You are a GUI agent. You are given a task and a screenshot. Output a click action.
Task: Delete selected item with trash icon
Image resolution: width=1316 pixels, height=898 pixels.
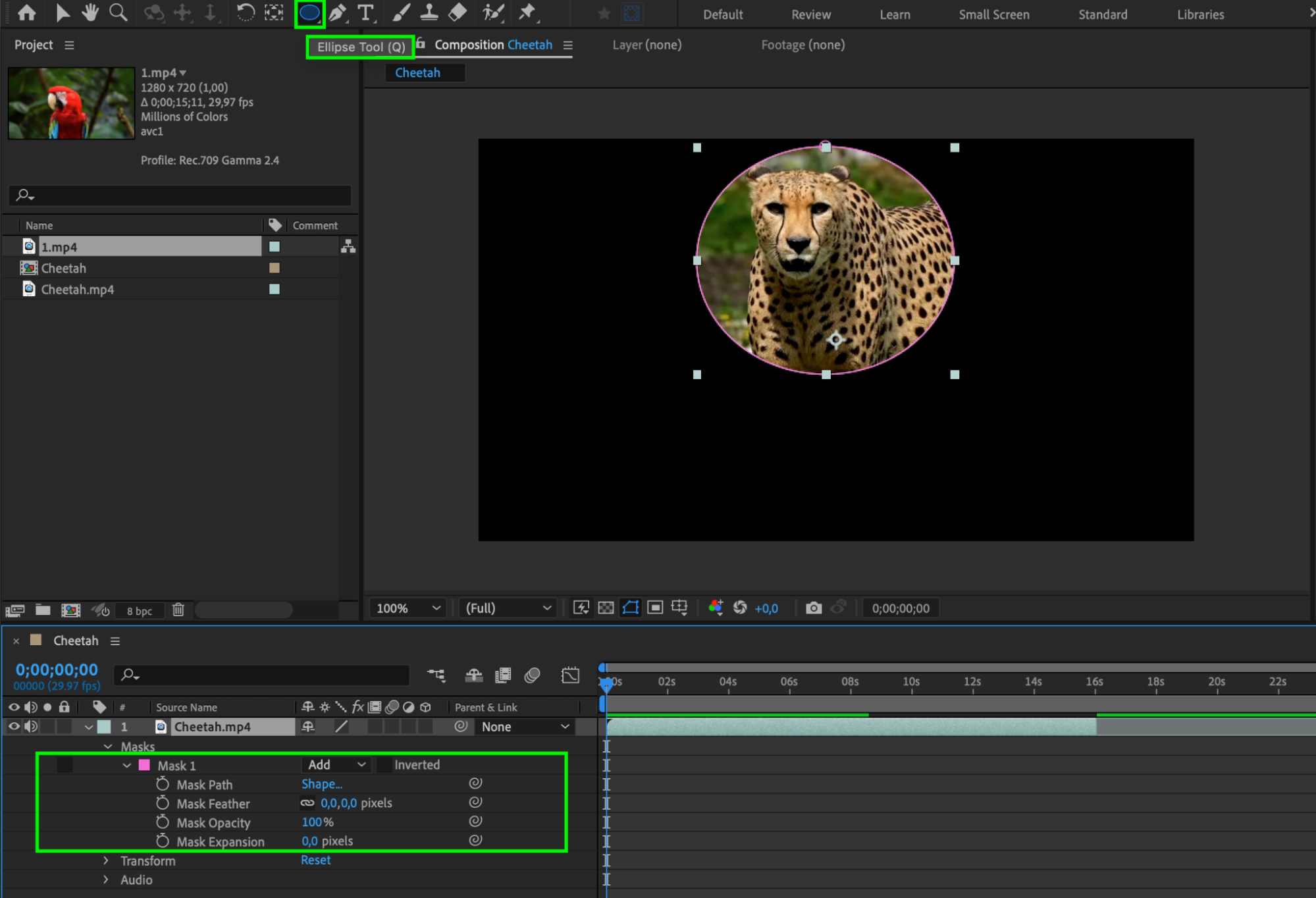coord(178,610)
